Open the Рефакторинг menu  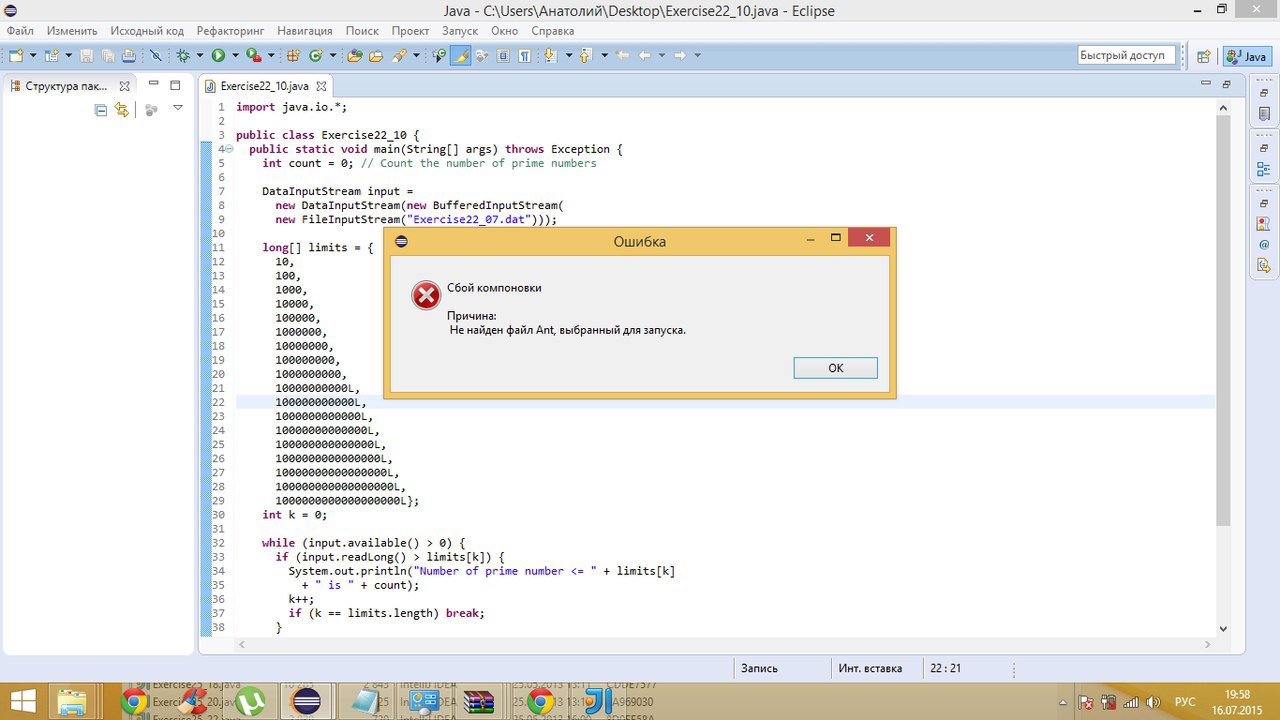(230, 31)
